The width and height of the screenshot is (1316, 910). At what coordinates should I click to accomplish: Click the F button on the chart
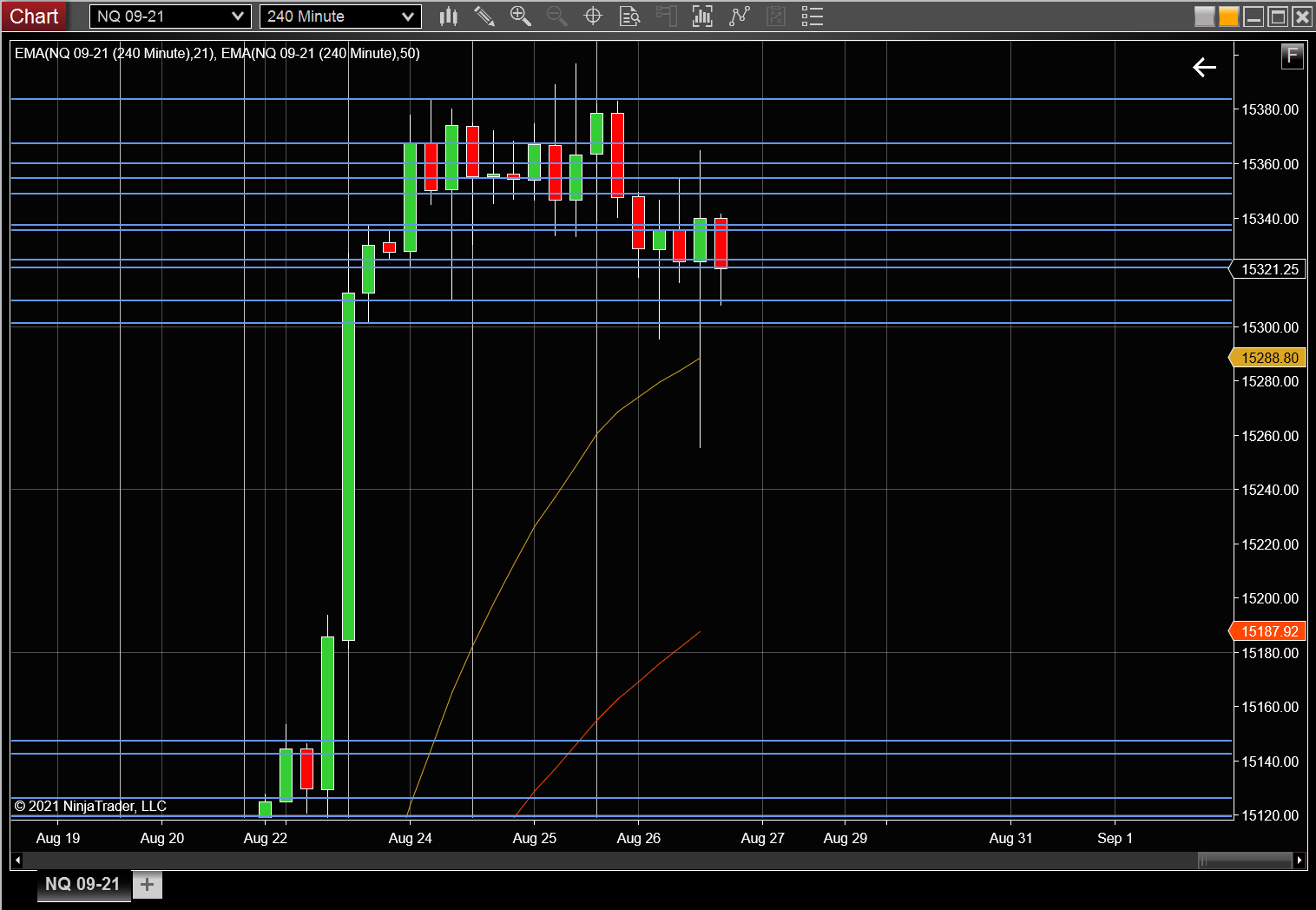pos(1293,56)
